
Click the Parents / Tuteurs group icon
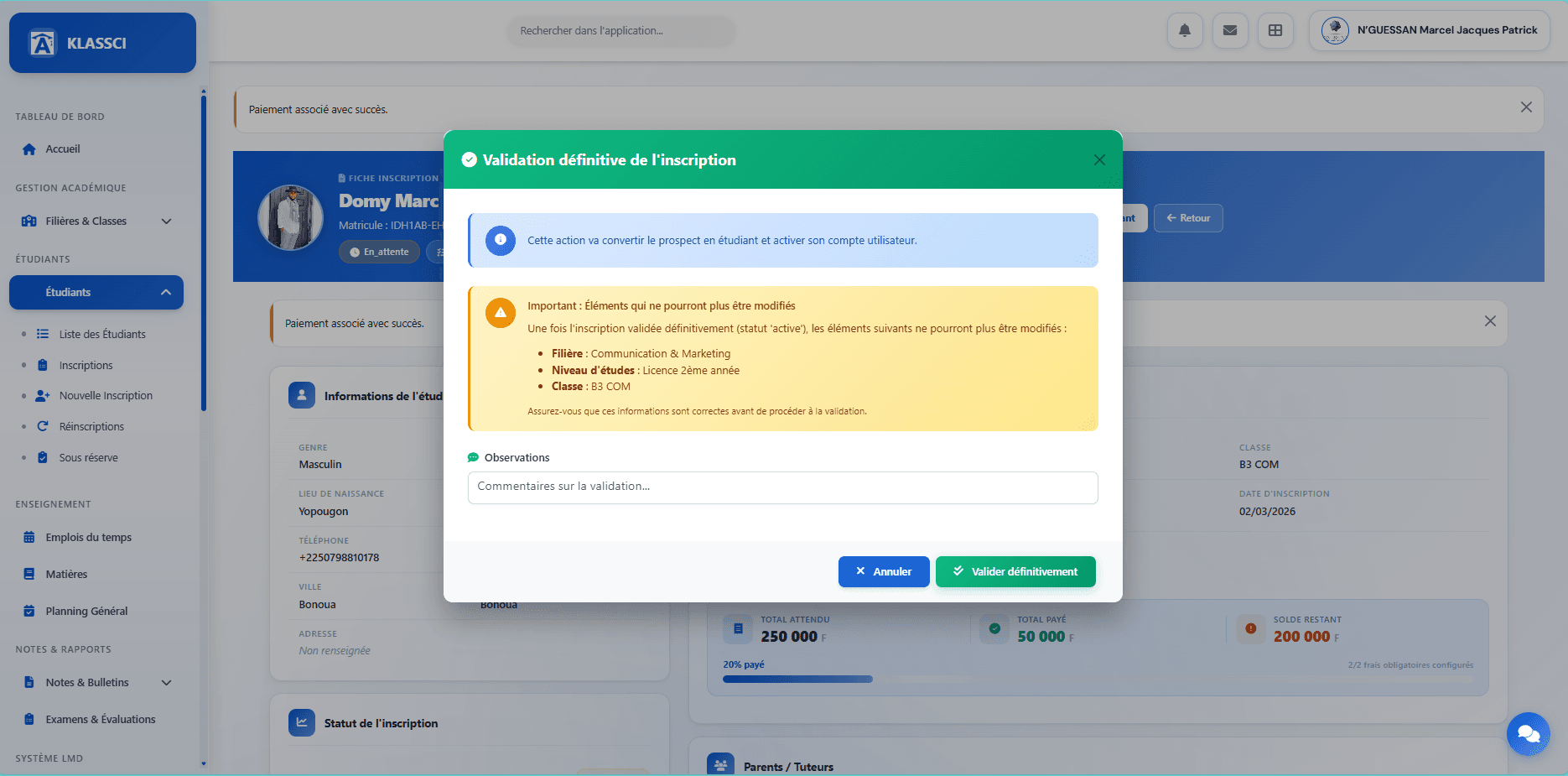[x=720, y=765]
